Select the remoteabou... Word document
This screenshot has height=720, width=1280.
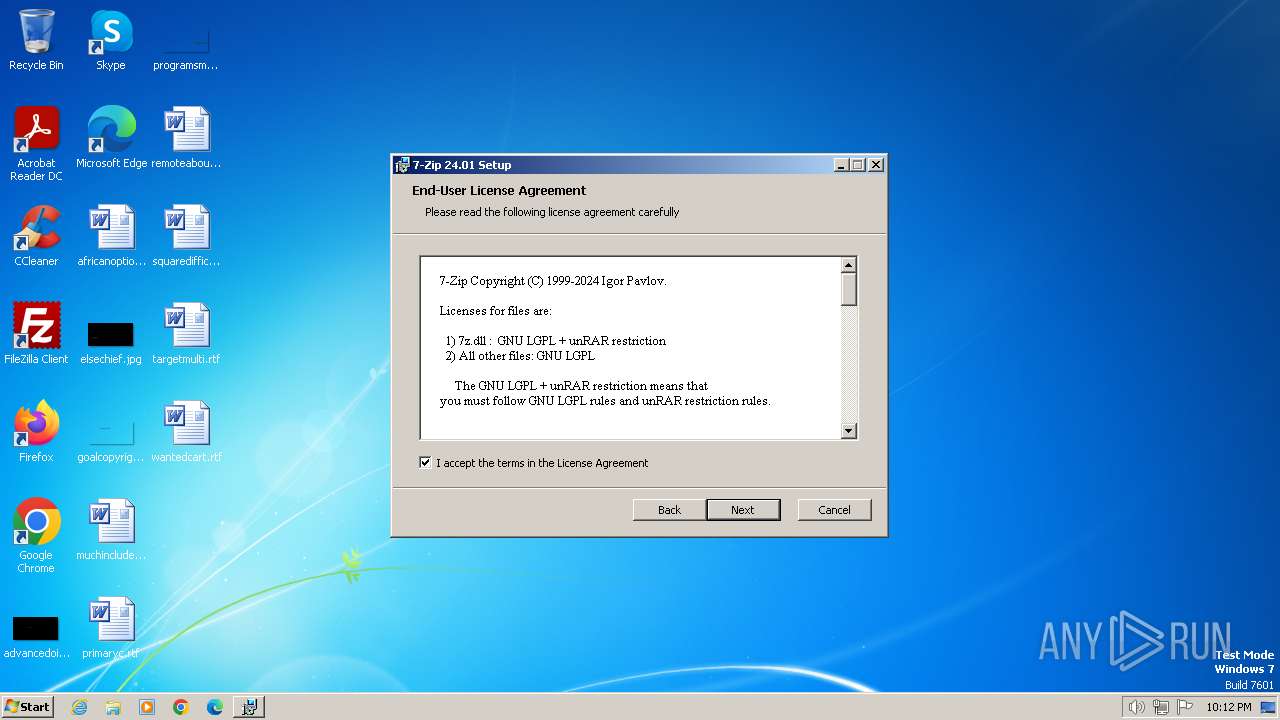click(x=186, y=138)
